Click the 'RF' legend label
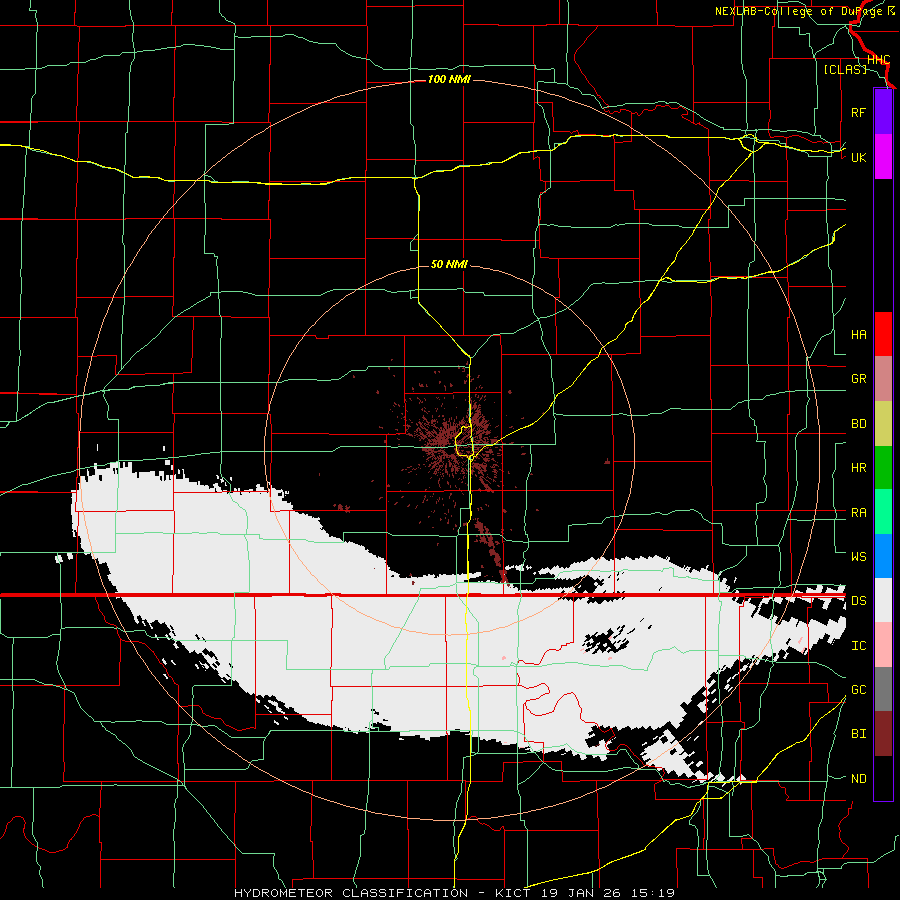Screen dimensions: 900x900 coord(858,112)
